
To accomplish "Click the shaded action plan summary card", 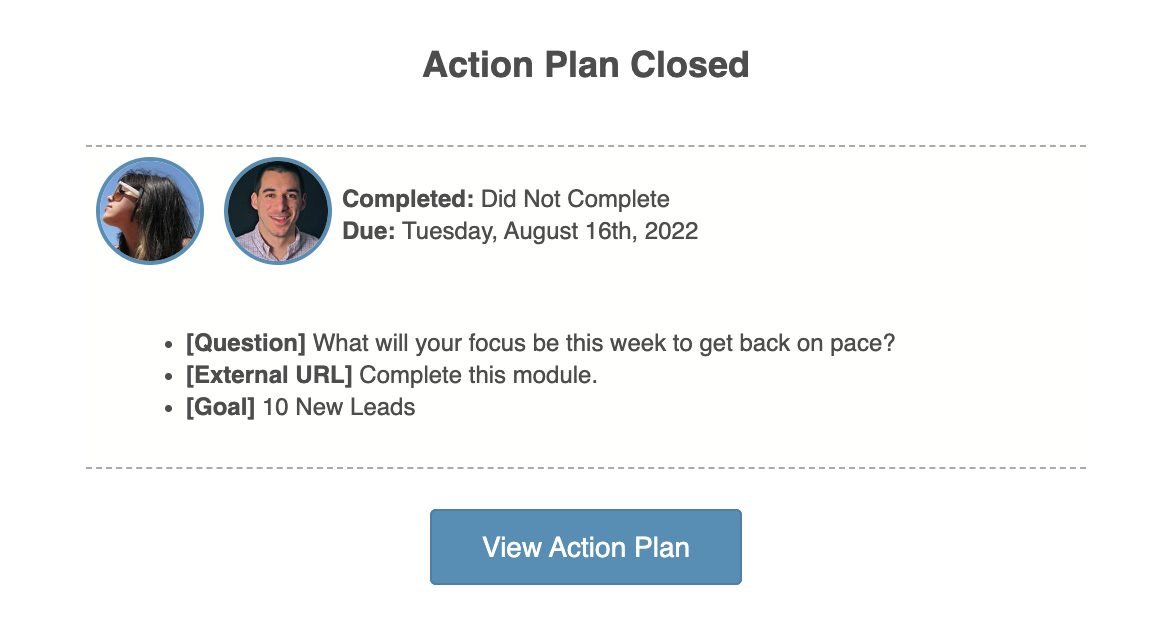I will pos(586,300).
